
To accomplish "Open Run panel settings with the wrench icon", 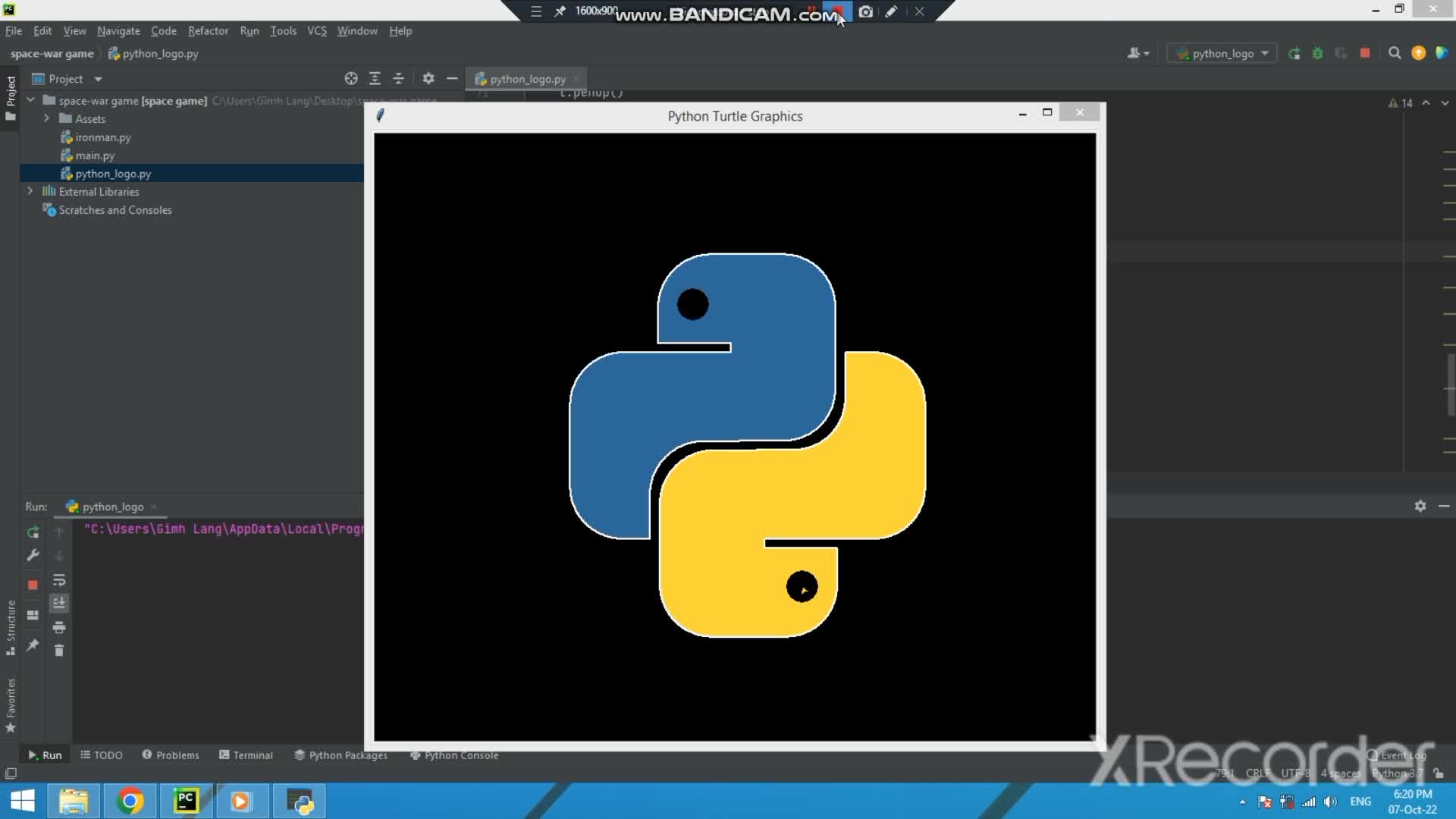I will (33, 555).
